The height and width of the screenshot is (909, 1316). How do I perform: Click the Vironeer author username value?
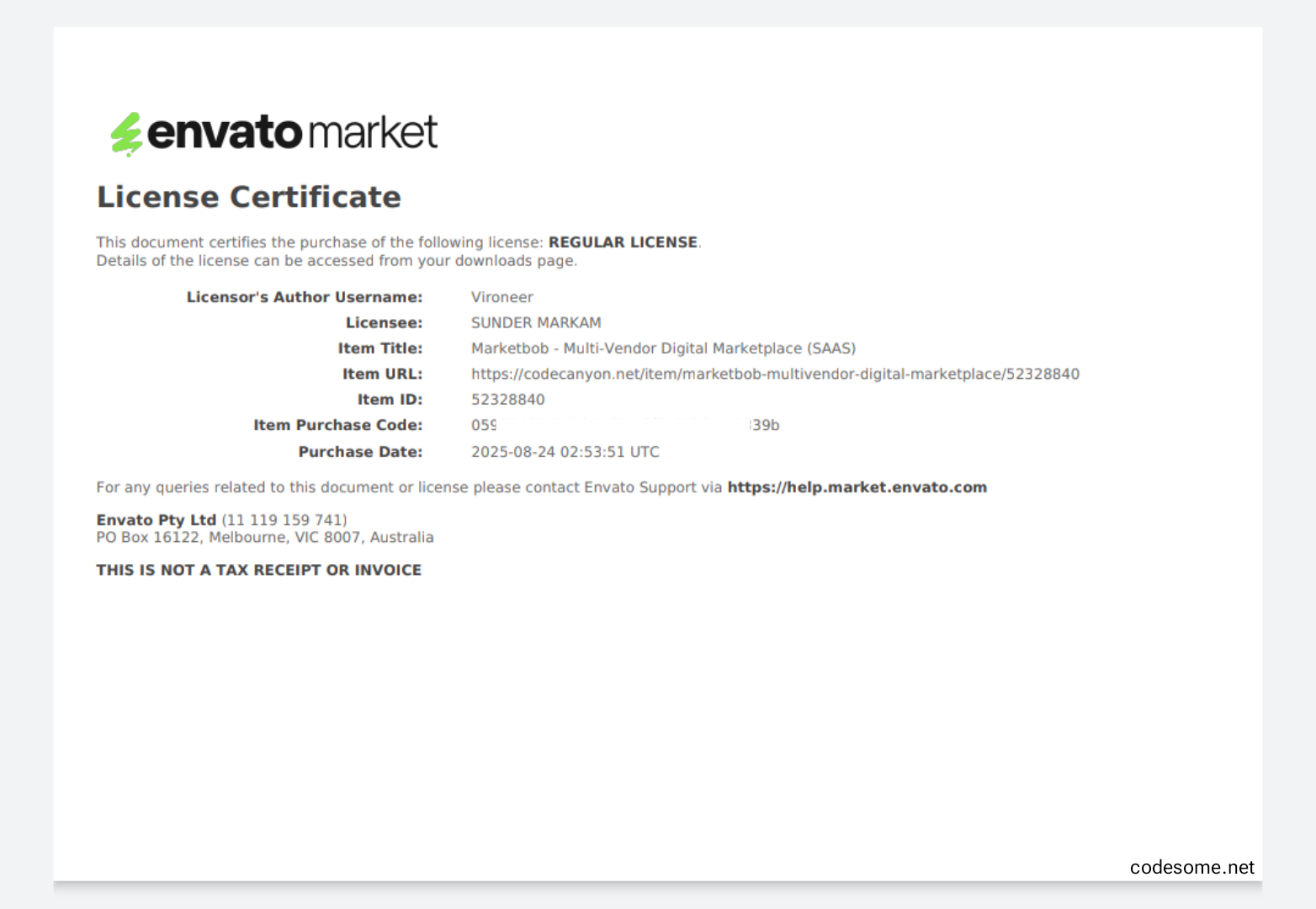point(501,297)
